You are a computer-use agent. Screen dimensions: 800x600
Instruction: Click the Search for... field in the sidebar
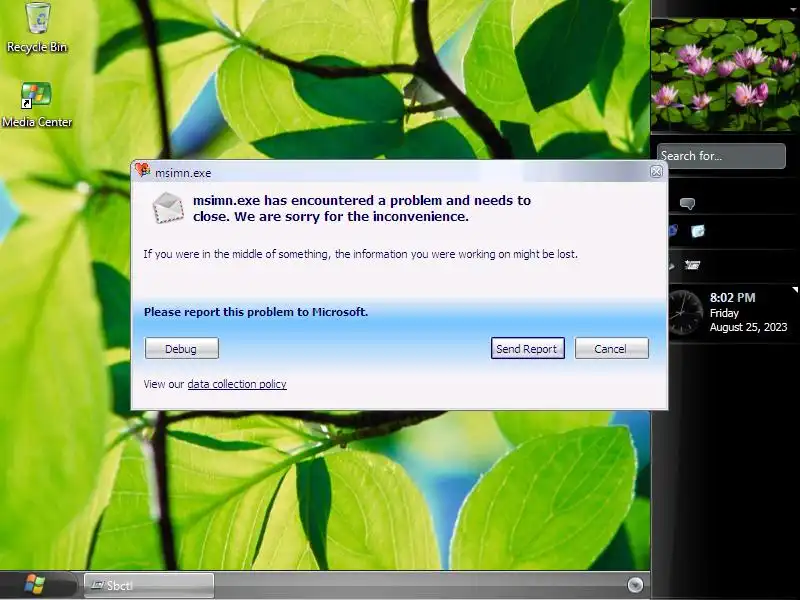coord(721,156)
